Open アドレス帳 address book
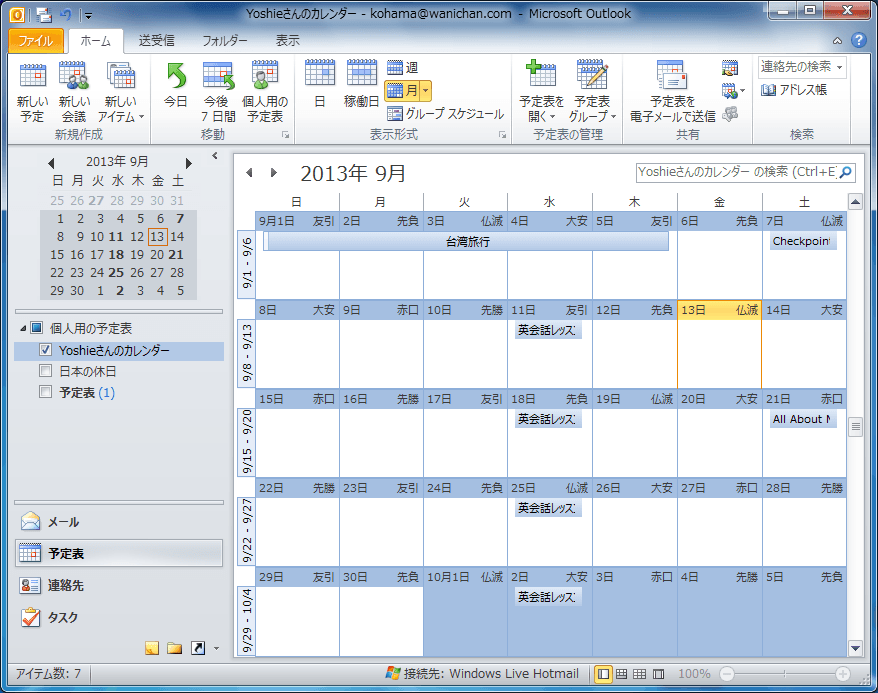This screenshot has height=693, width=878. [794, 90]
